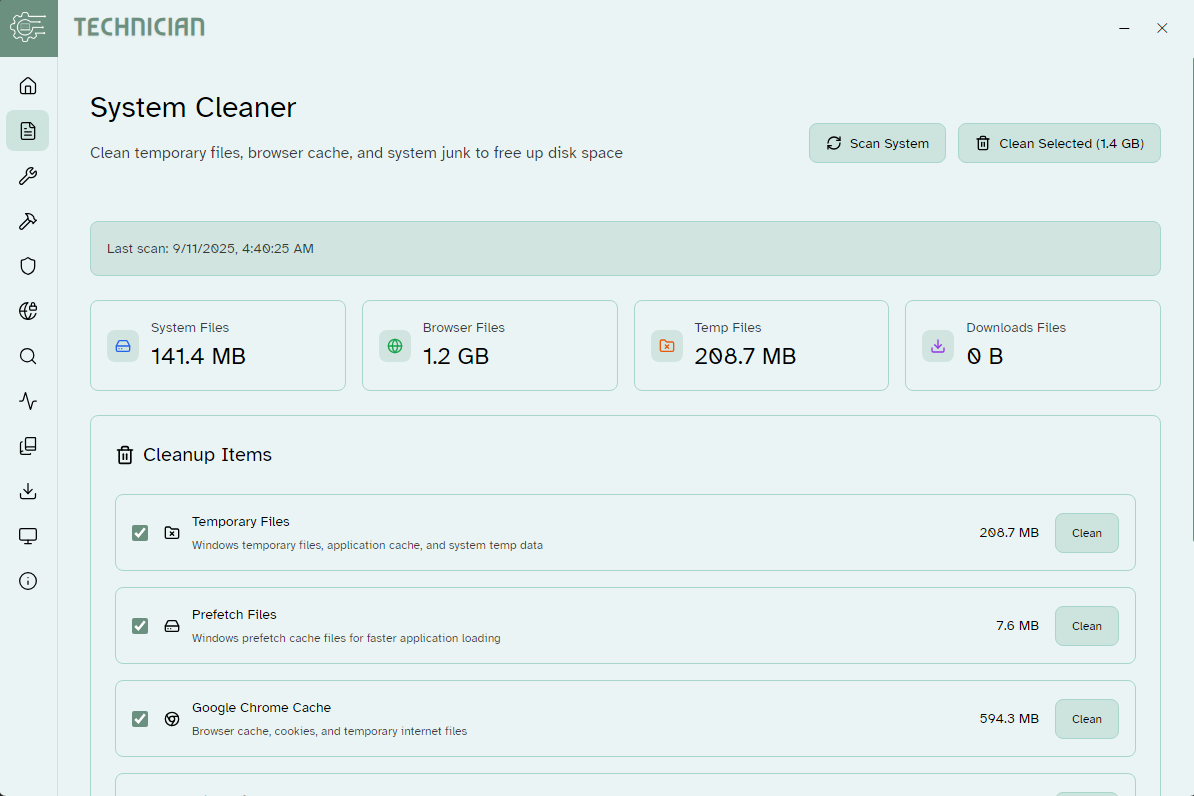Click the info circle icon in sidebar
1194x796 pixels.
tap(28, 581)
